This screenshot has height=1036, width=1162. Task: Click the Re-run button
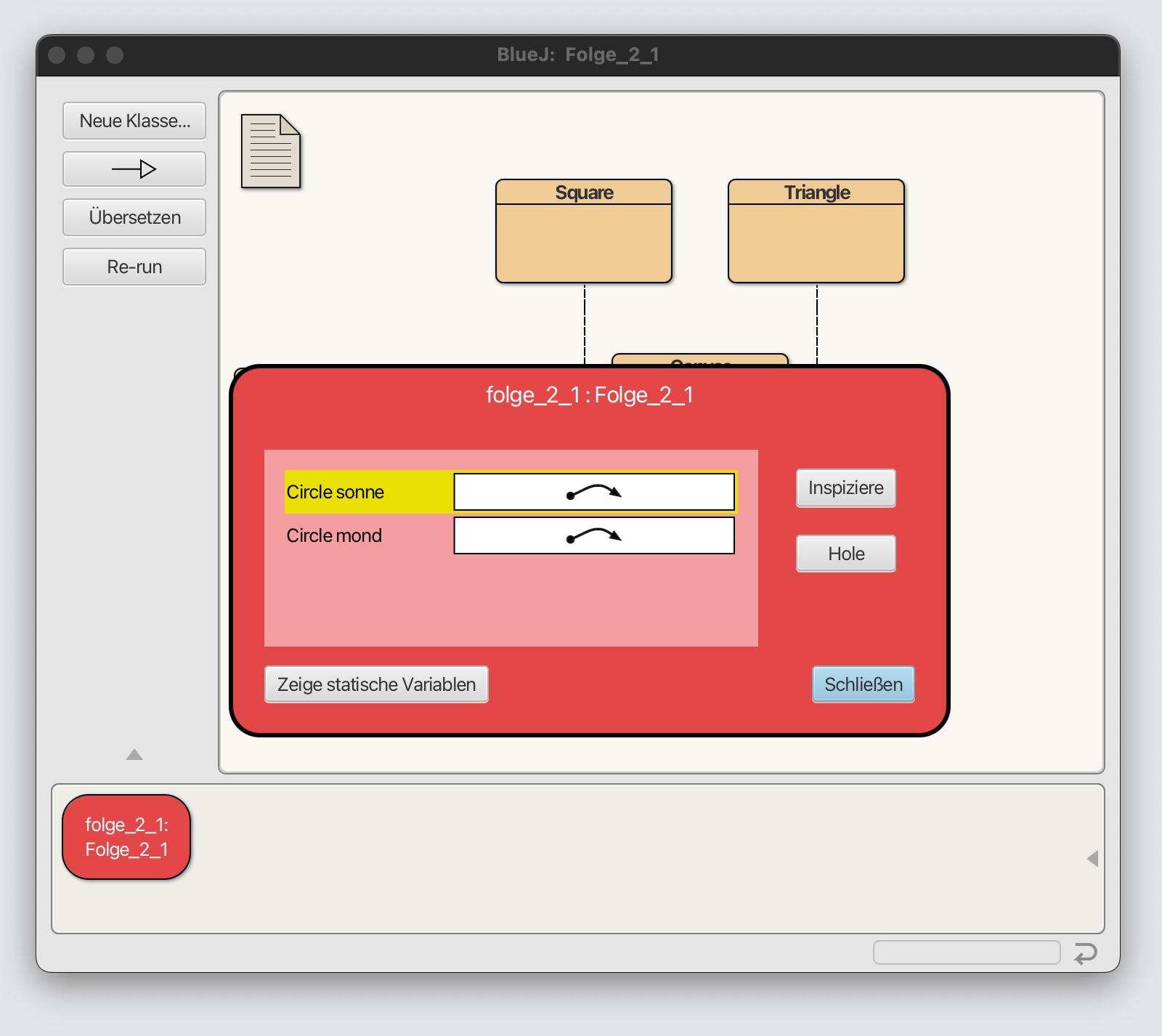(134, 267)
